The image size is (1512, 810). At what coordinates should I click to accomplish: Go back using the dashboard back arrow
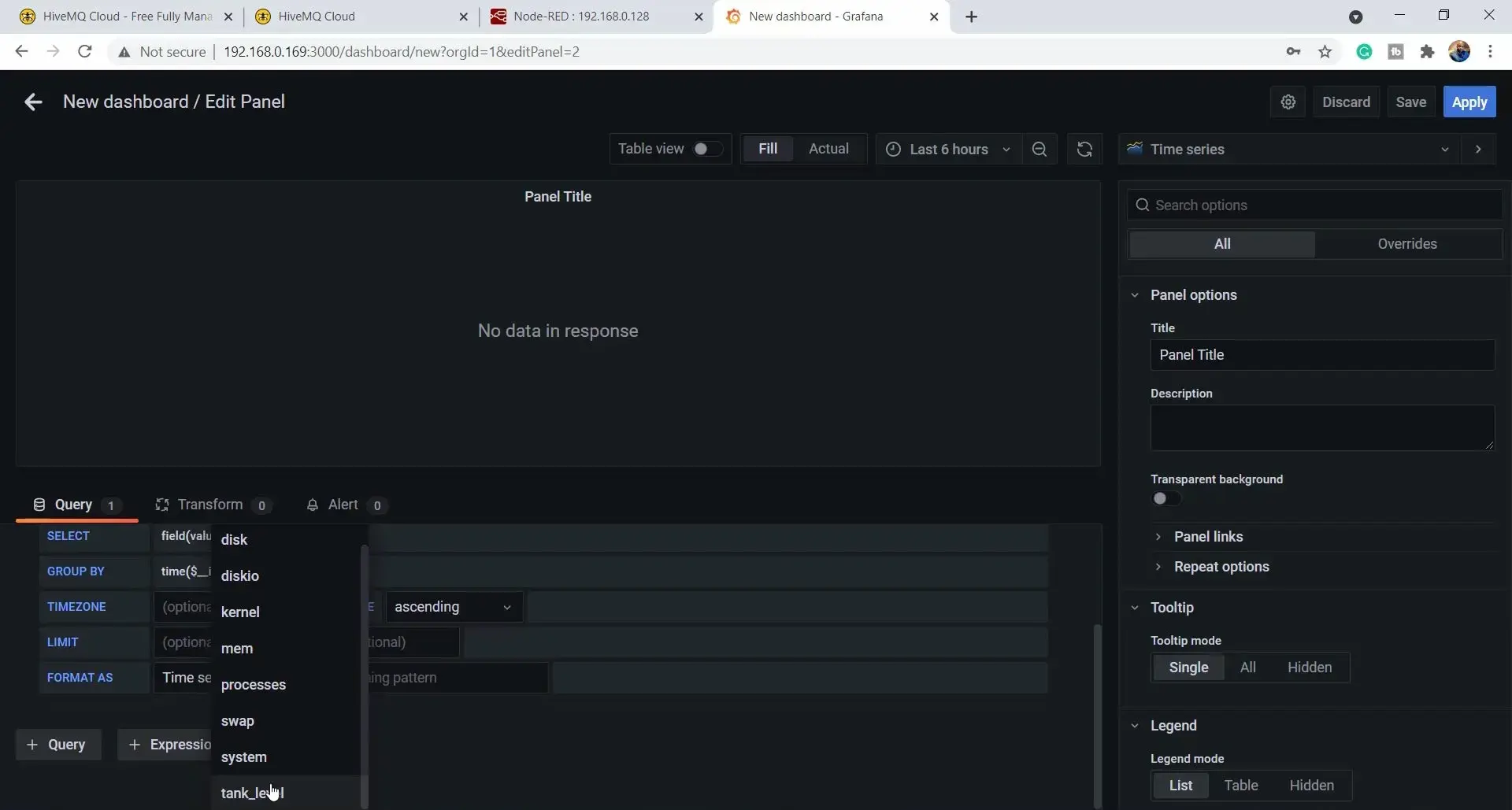pos(33,102)
